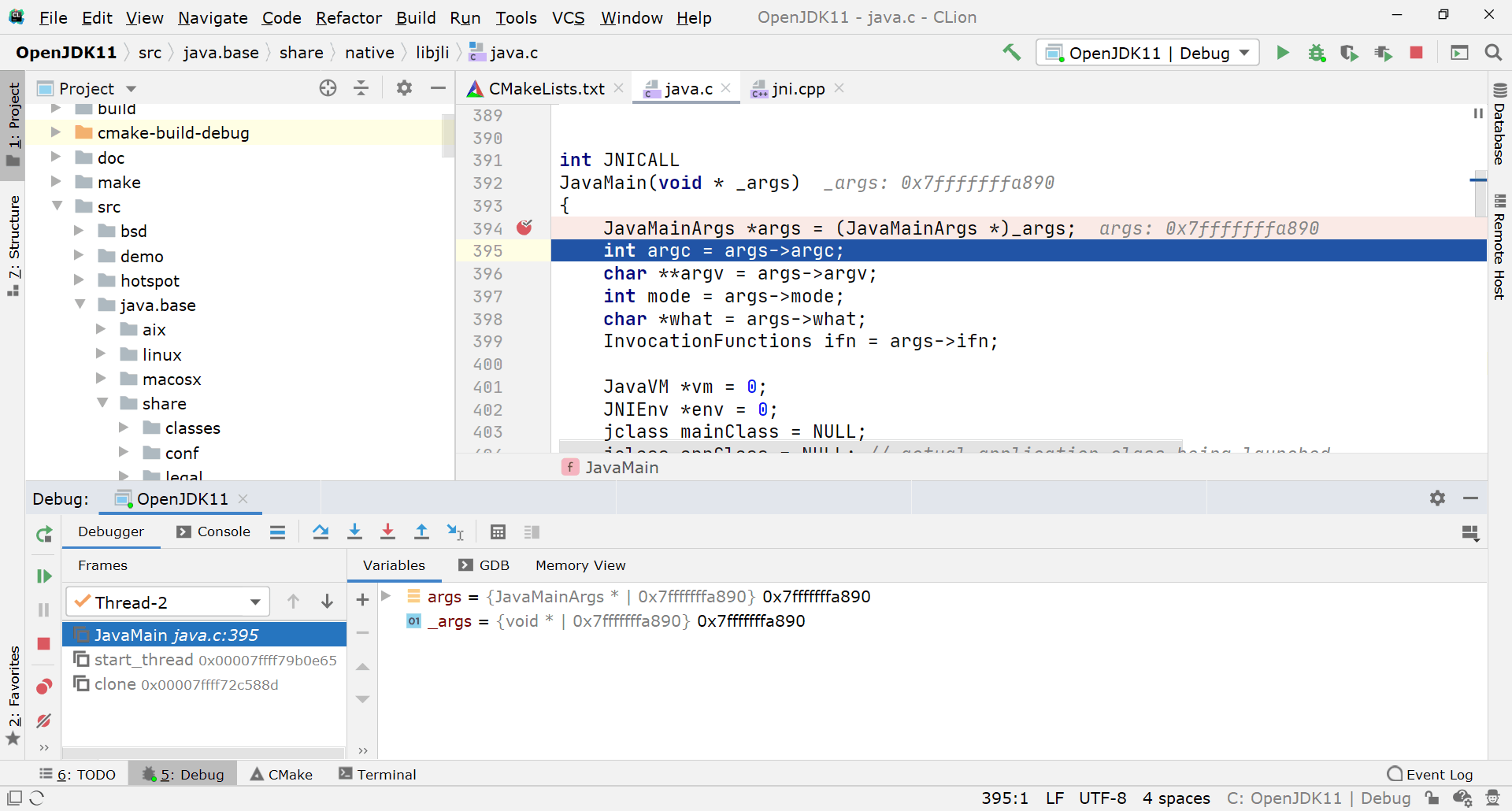Open the Console tab in debugger
This screenshot has width=1512, height=811.
(213, 532)
